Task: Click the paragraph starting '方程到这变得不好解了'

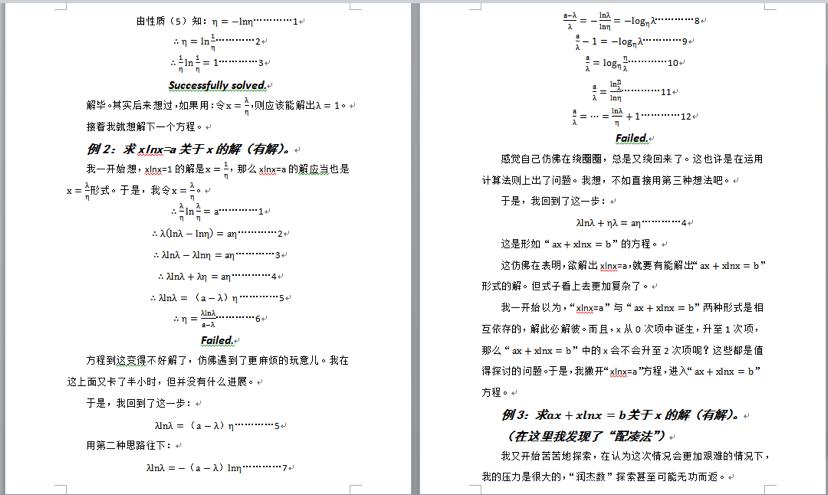Action: pos(208,371)
